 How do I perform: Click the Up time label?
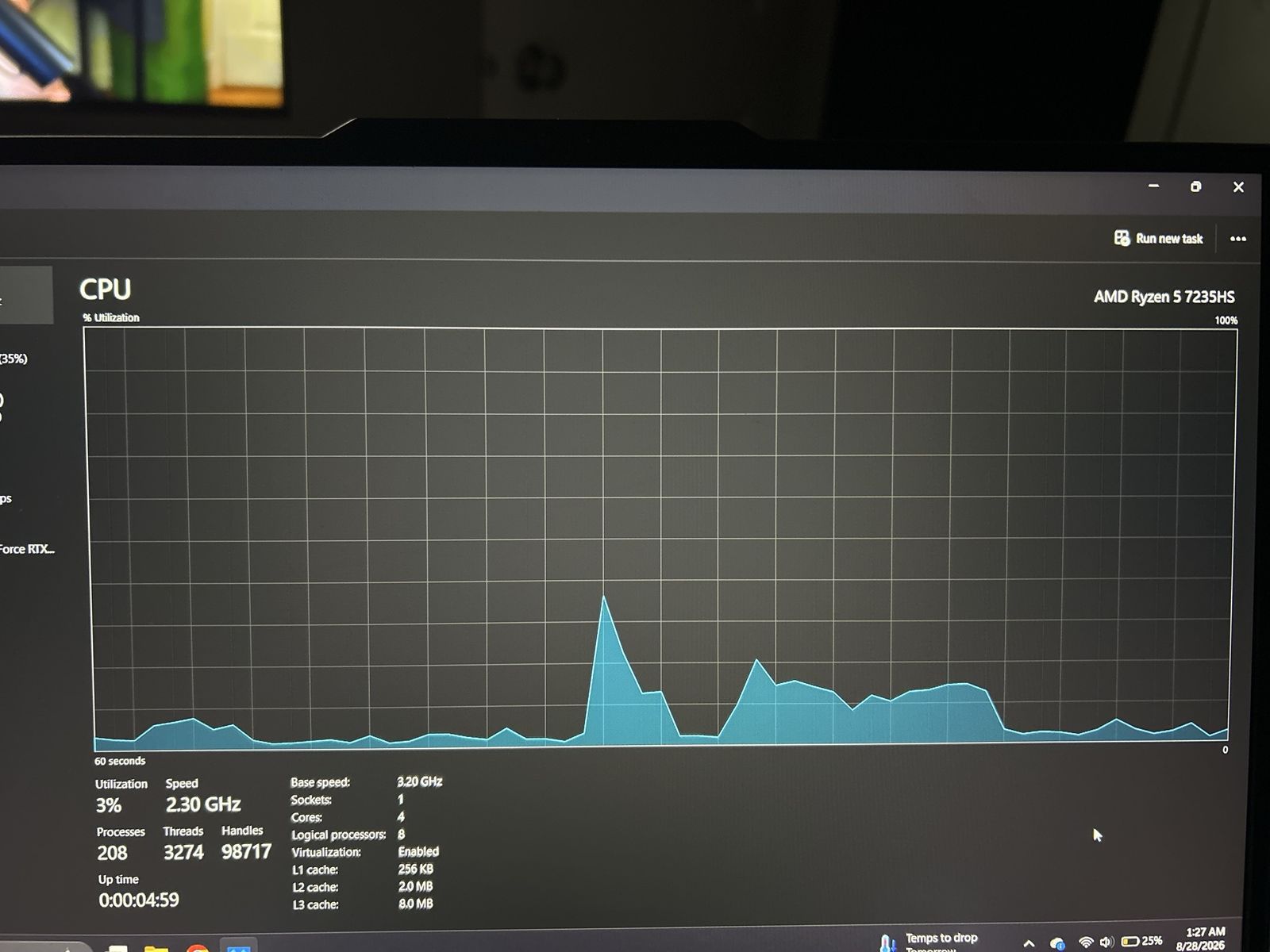pos(118,879)
